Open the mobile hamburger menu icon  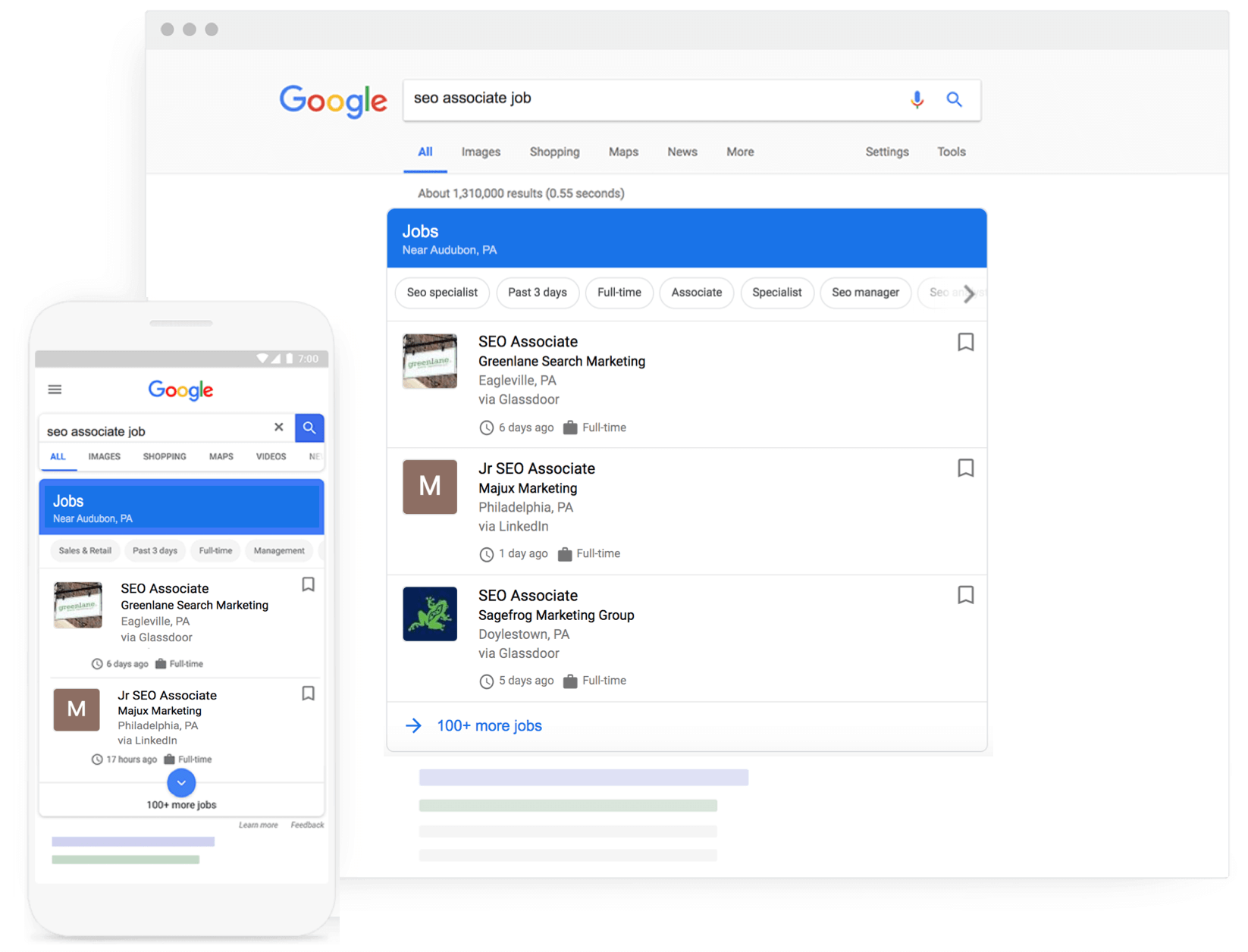tap(55, 390)
